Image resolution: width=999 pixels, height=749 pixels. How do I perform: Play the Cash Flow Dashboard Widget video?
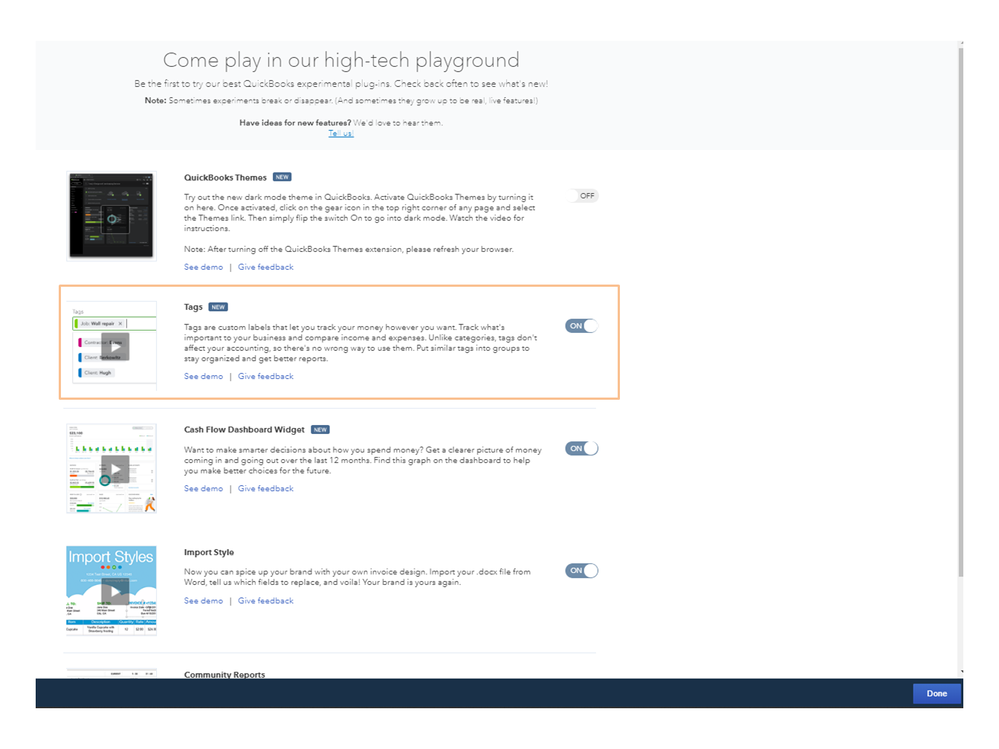click(115, 469)
